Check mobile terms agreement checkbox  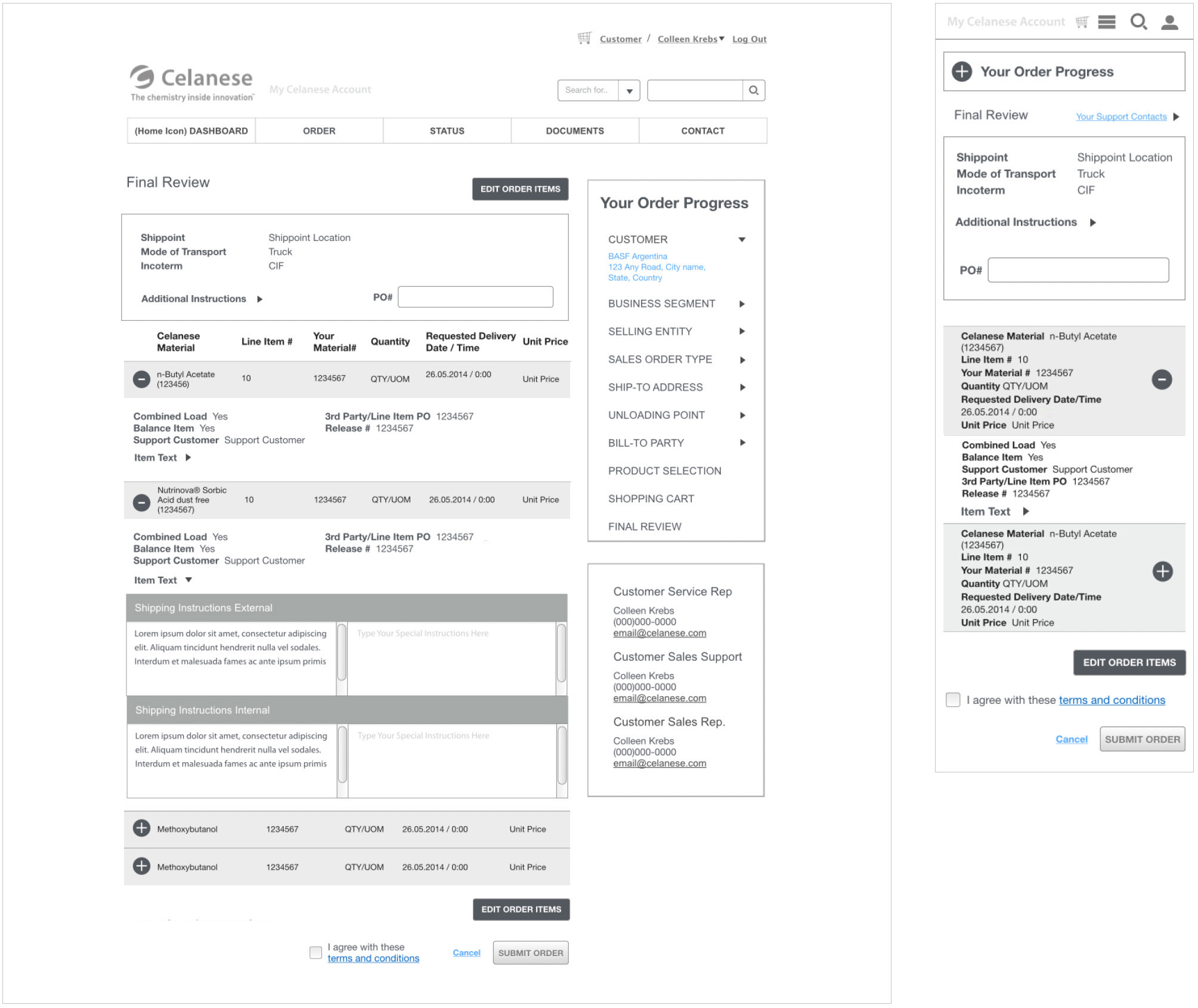click(x=952, y=699)
